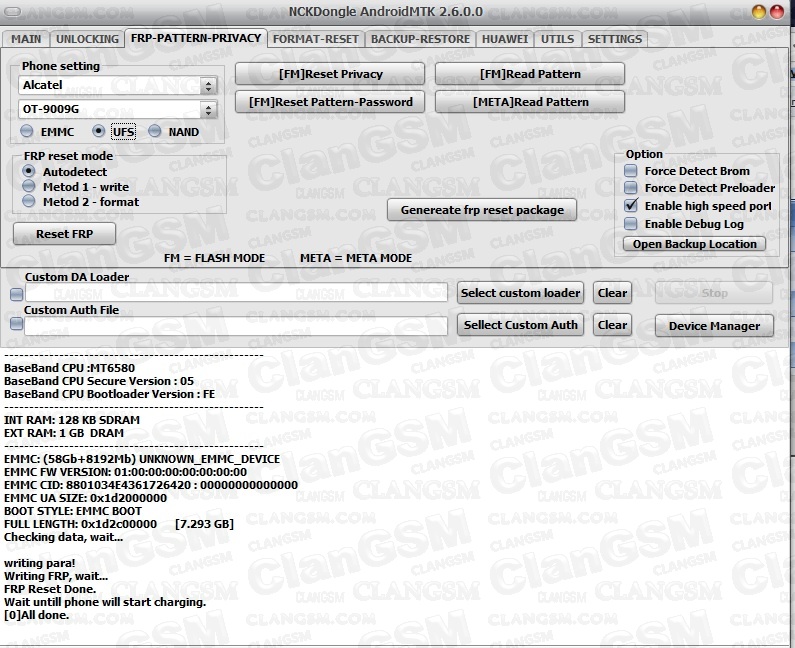Click the 'FRP Reset Done.' log line
Viewport: 795px width, 648px height.
(x=50, y=589)
